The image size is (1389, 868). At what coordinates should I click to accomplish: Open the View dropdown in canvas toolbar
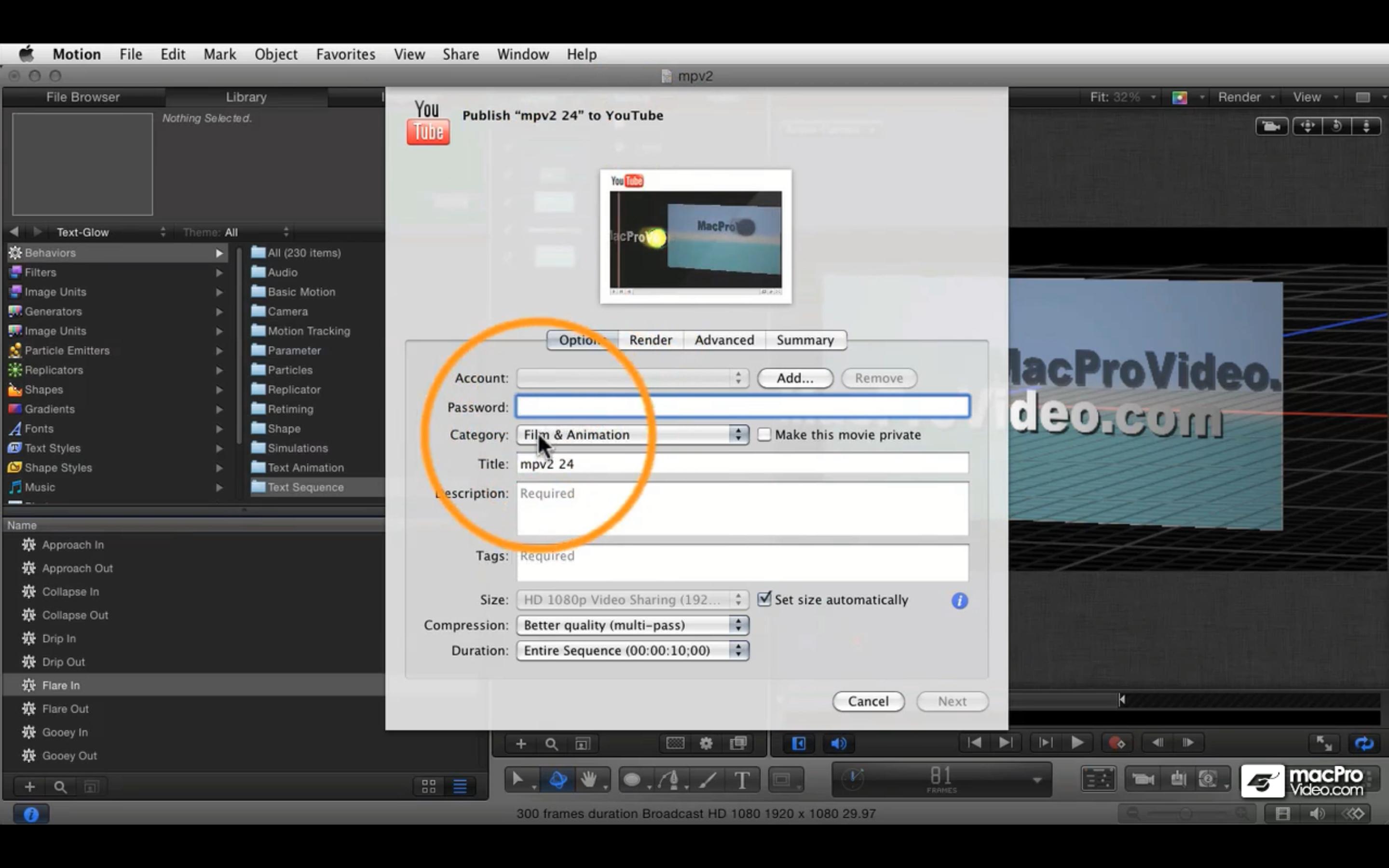coord(1314,97)
